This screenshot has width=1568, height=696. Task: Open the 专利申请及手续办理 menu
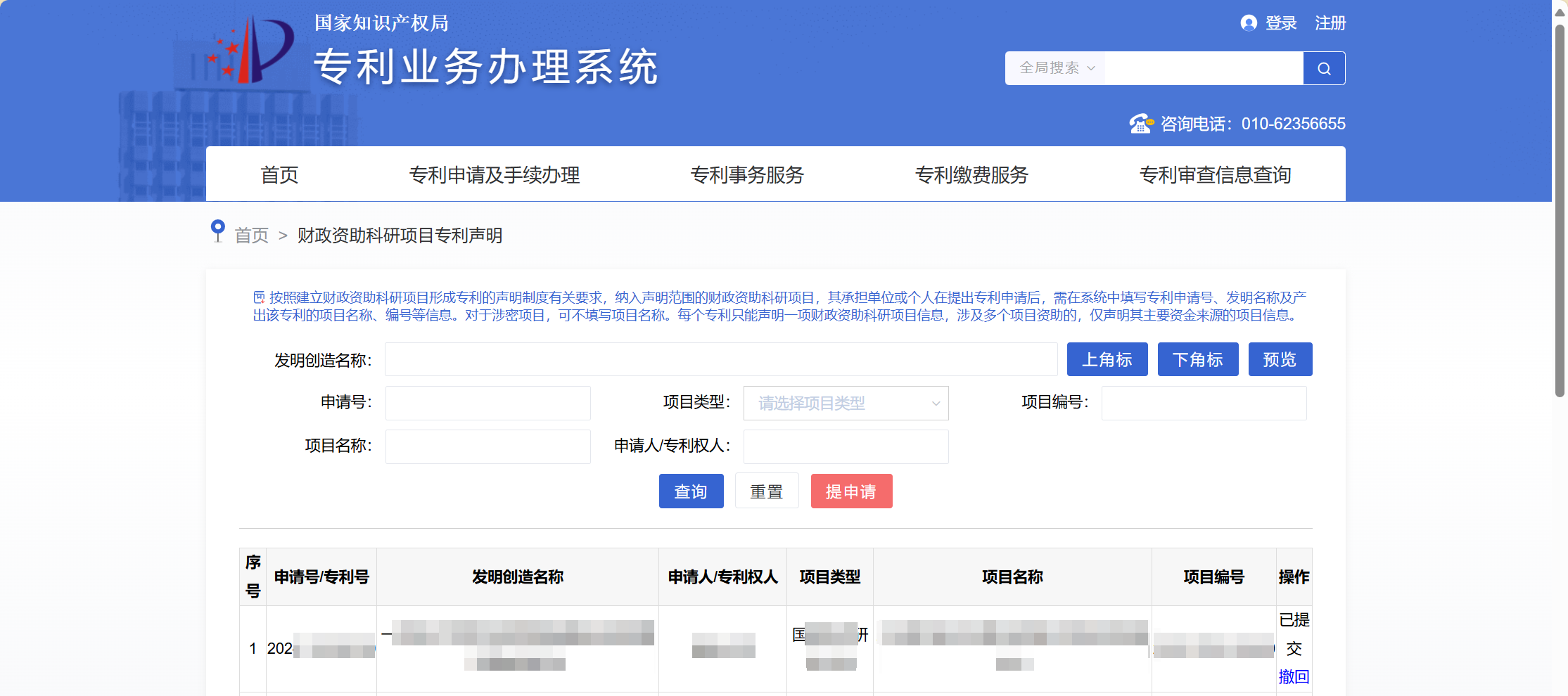point(495,174)
